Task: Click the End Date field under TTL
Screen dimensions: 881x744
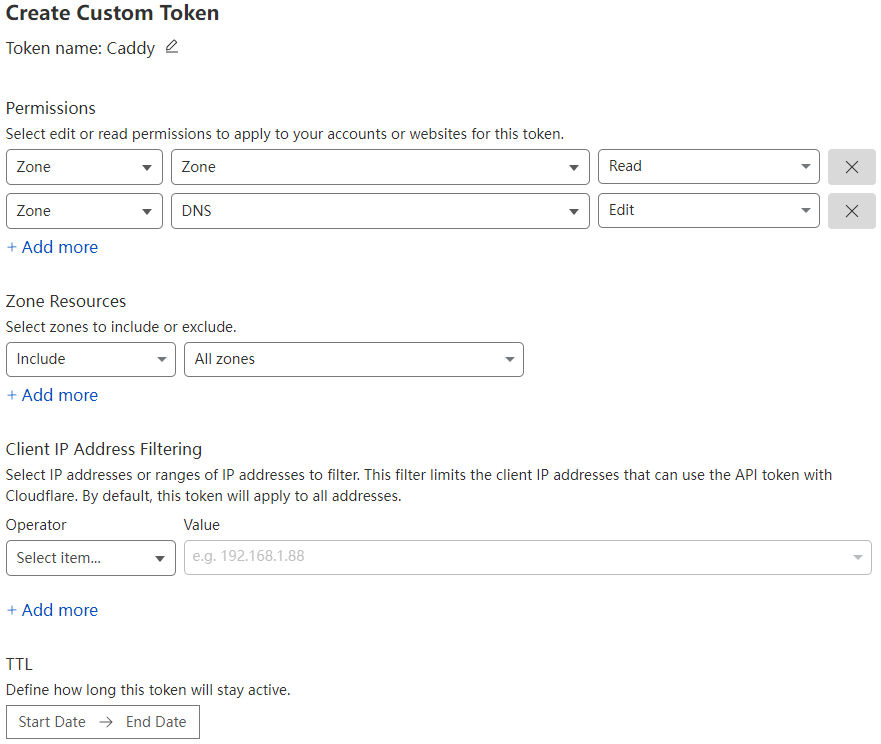Action: coord(156,721)
